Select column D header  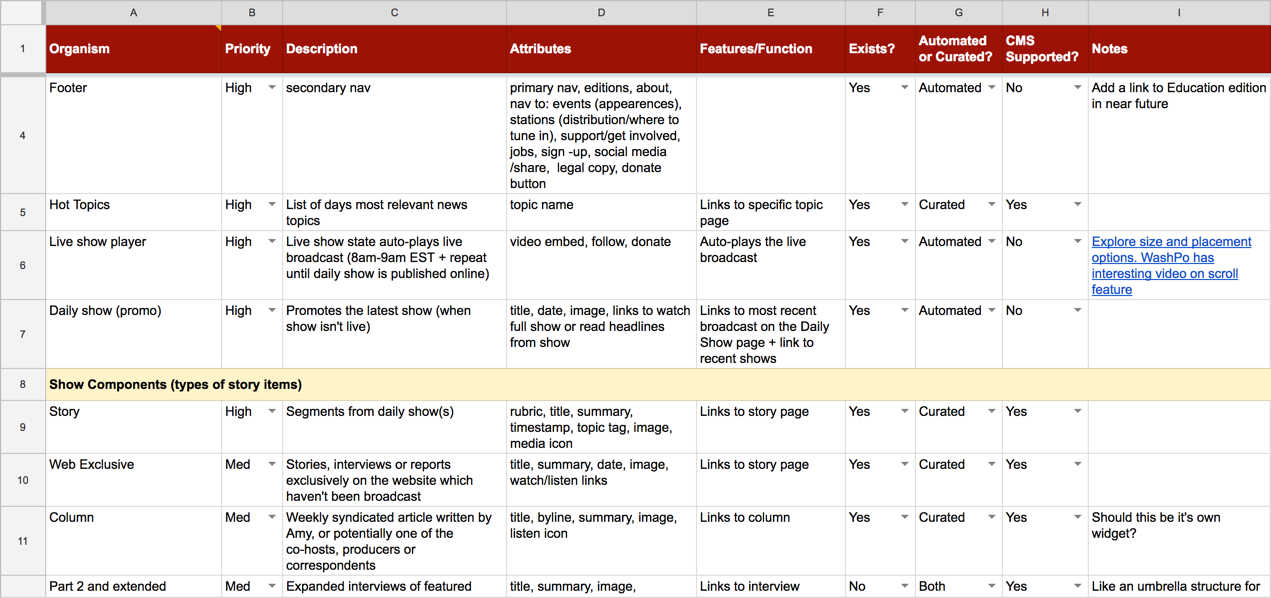601,12
